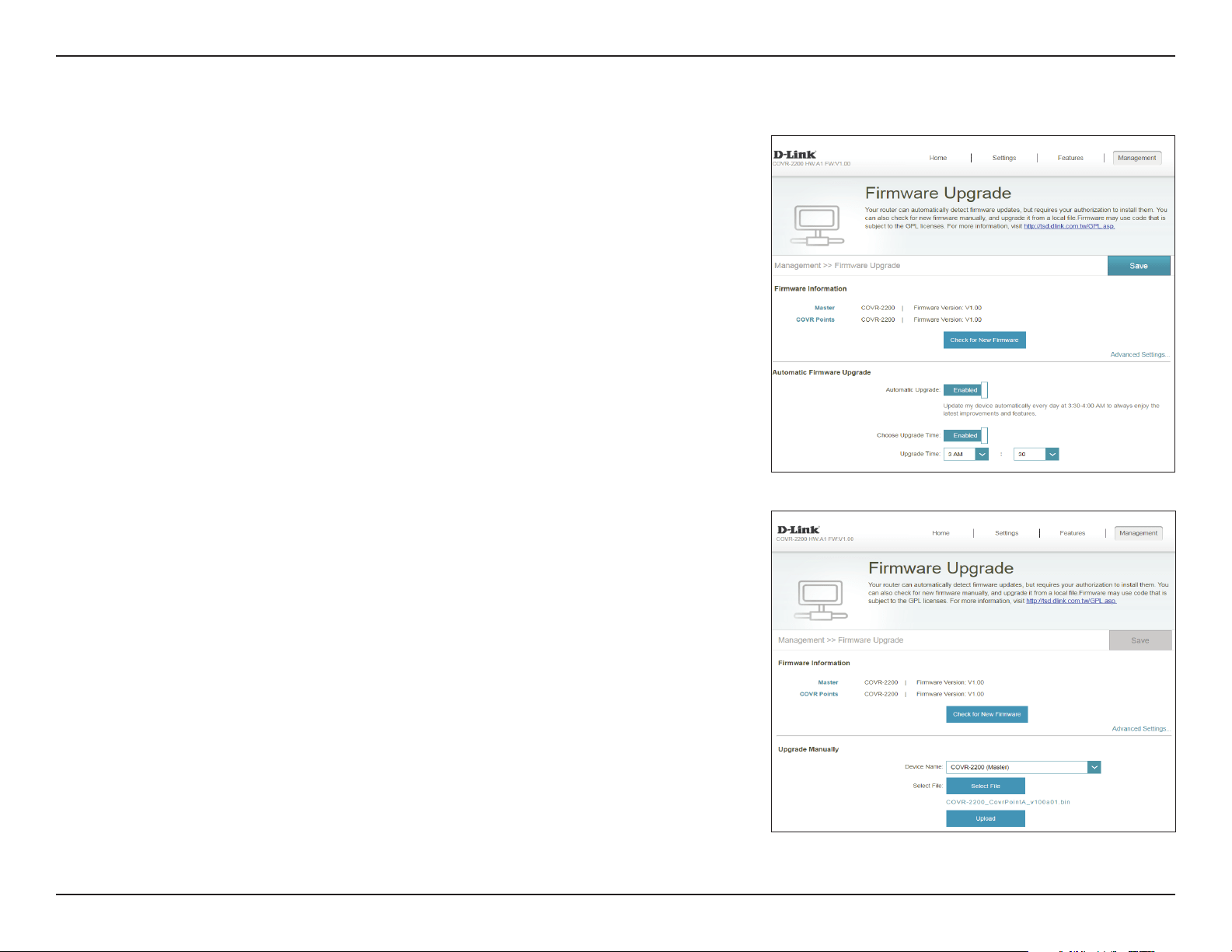This screenshot has width=1232, height=952.
Task: Click Firmware Information heading in upper screenshot
Action: (x=811, y=288)
